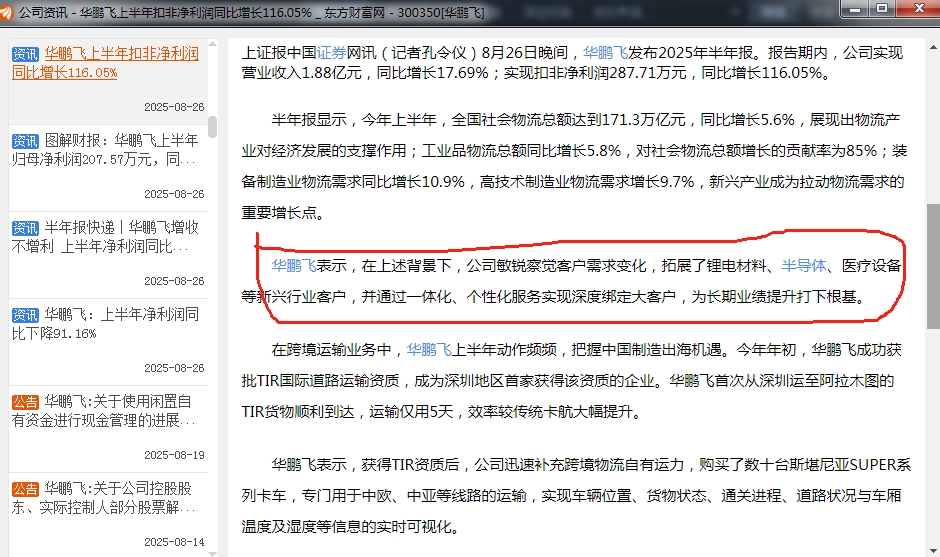
Task: Click 公告 tag beside 控股股东 item
Action: pos(25,489)
